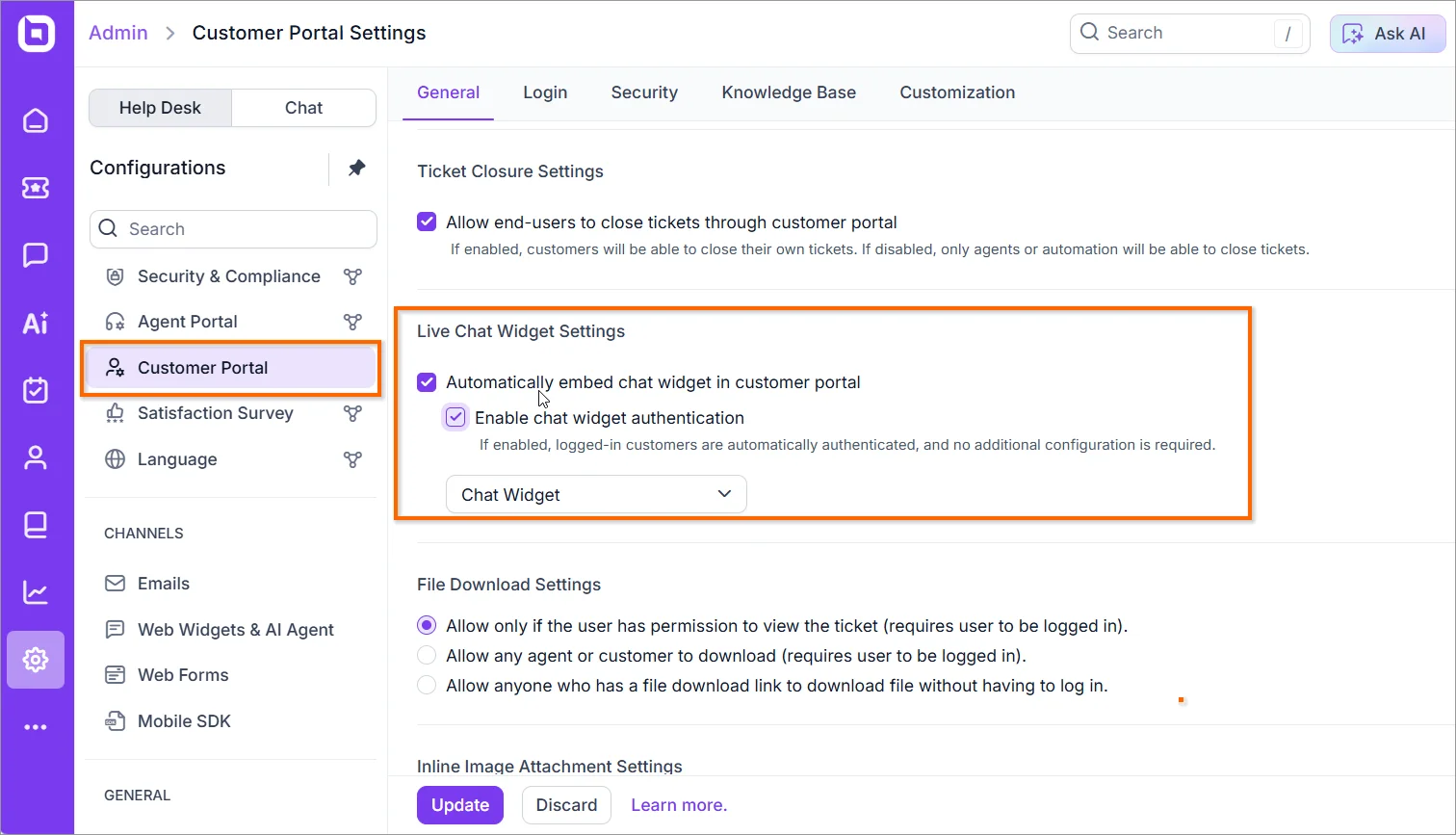Click the Mobile SDK icon
The width and height of the screenshot is (1456, 835).
pyautogui.click(x=115, y=721)
